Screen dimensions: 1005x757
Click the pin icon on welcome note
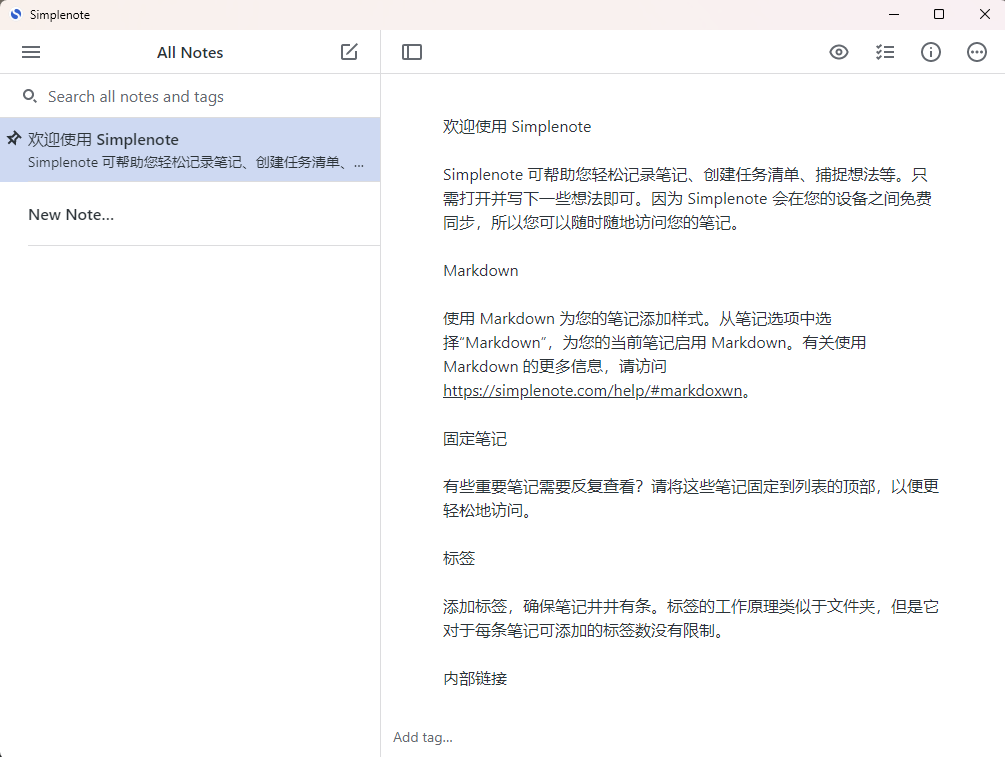point(13,138)
